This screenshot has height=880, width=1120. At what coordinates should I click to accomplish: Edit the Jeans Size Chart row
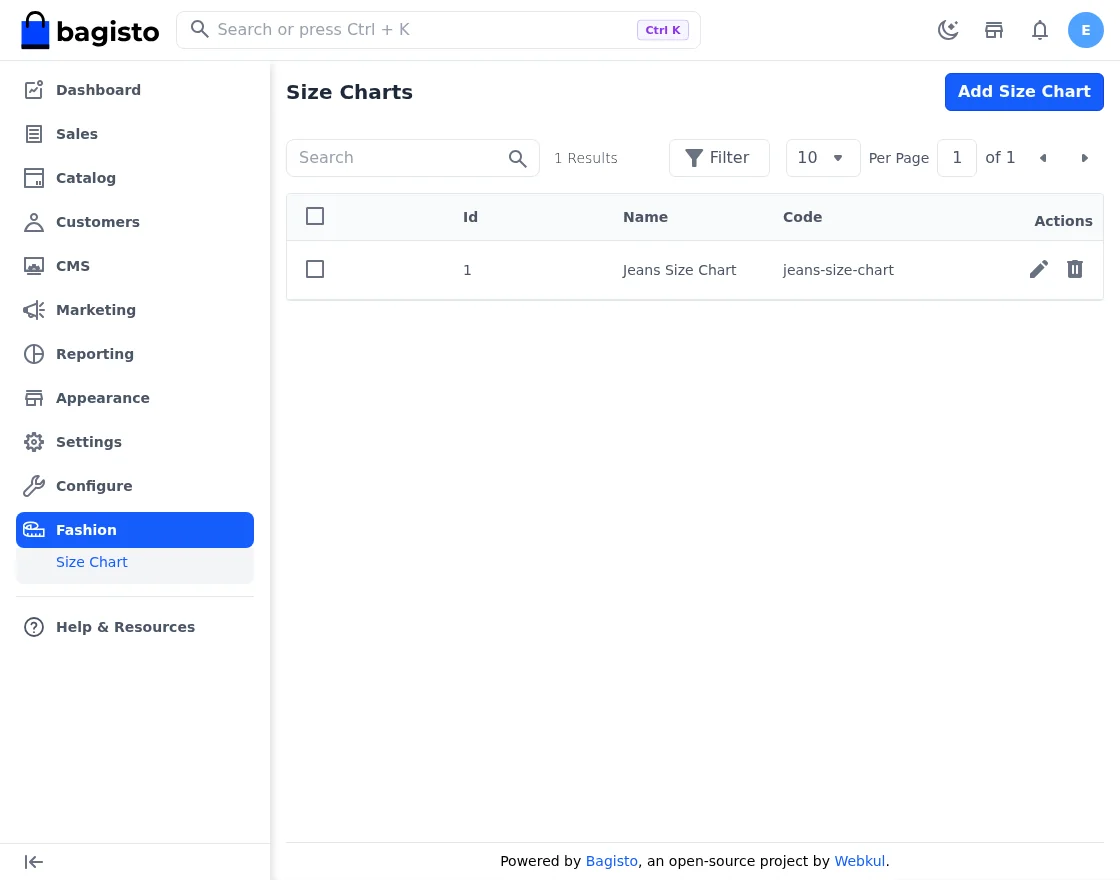(1039, 269)
